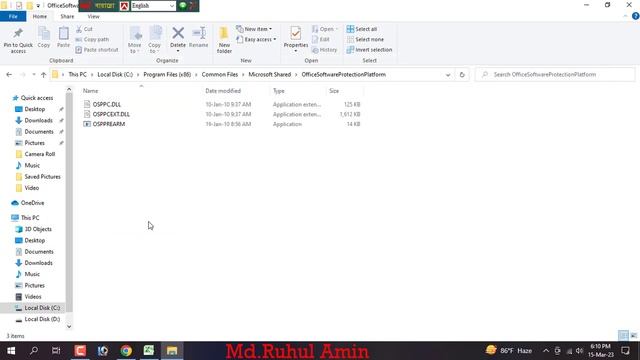
Task: Open the Excel taskbar icon
Action: pos(149,351)
